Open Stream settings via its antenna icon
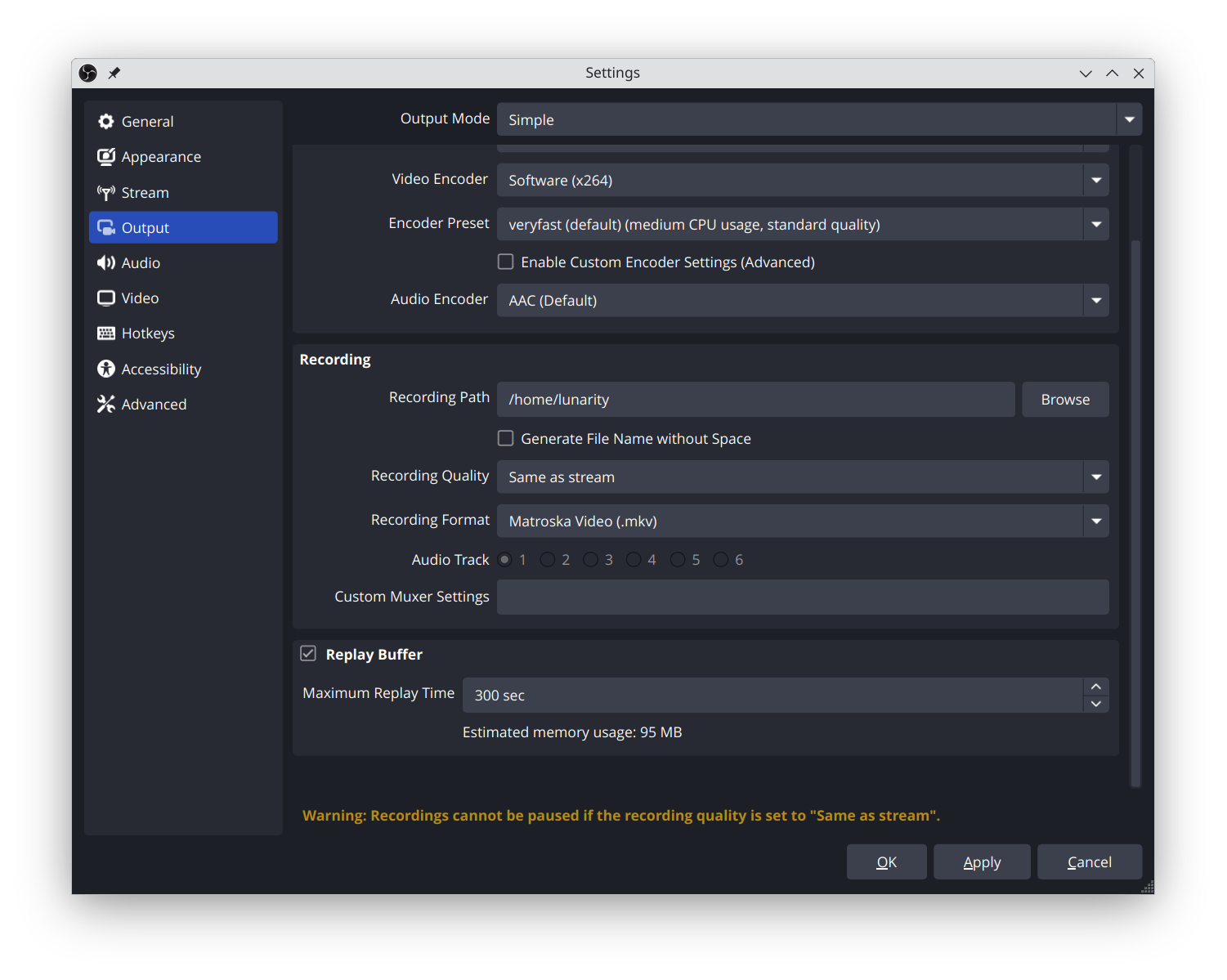The height and width of the screenshot is (980, 1227). point(106,192)
